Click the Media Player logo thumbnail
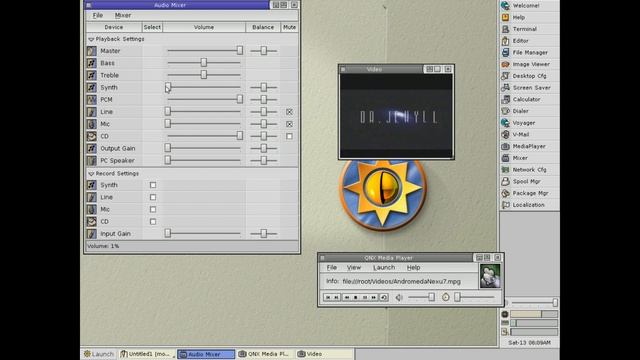The image size is (640, 360). 490,276
